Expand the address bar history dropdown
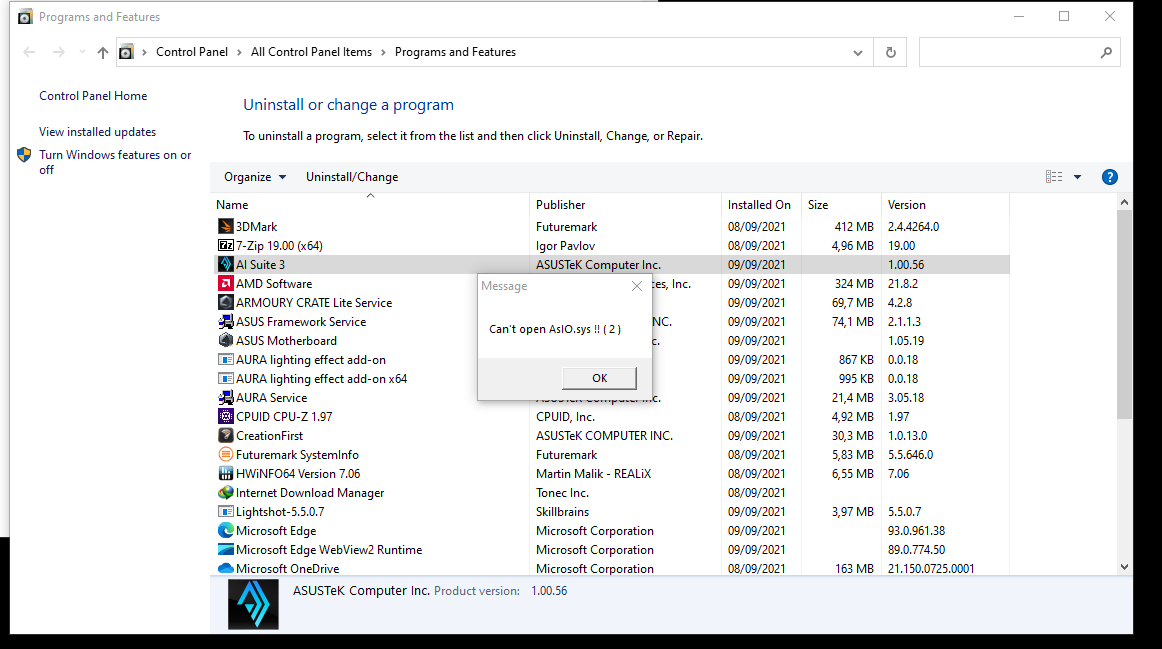The height and width of the screenshot is (649, 1162). coord(856,51)
